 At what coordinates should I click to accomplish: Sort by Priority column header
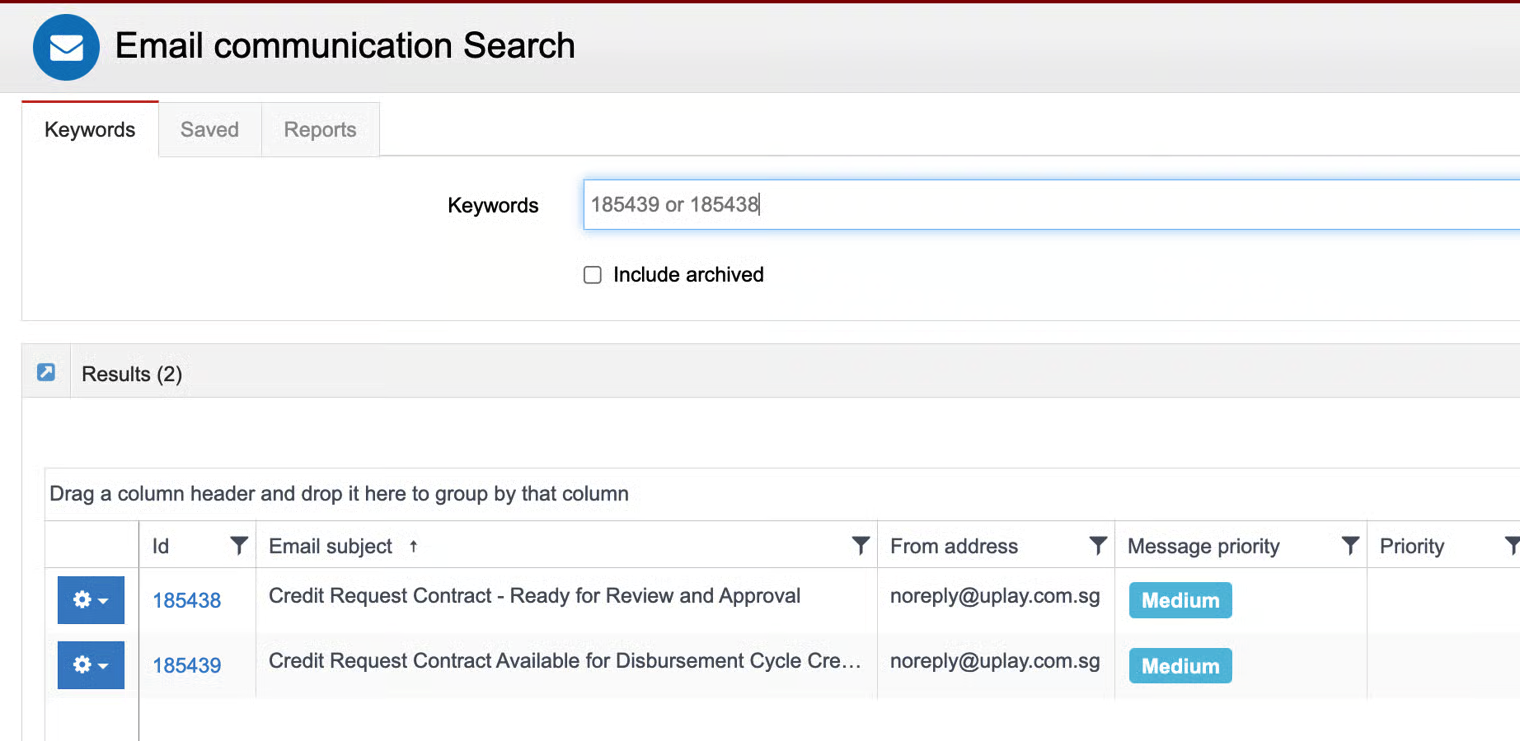[x=1412, y=546]
